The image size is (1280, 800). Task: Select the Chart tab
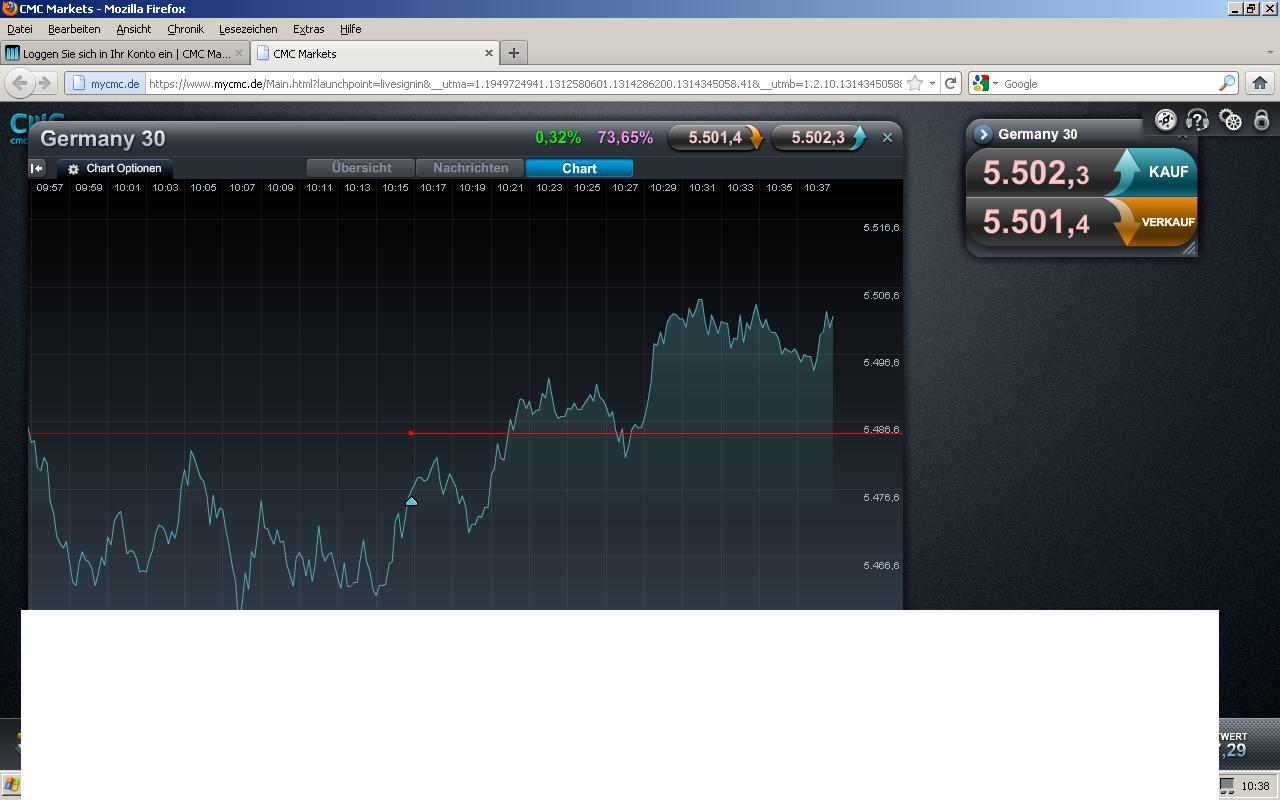tap(579, 168)
